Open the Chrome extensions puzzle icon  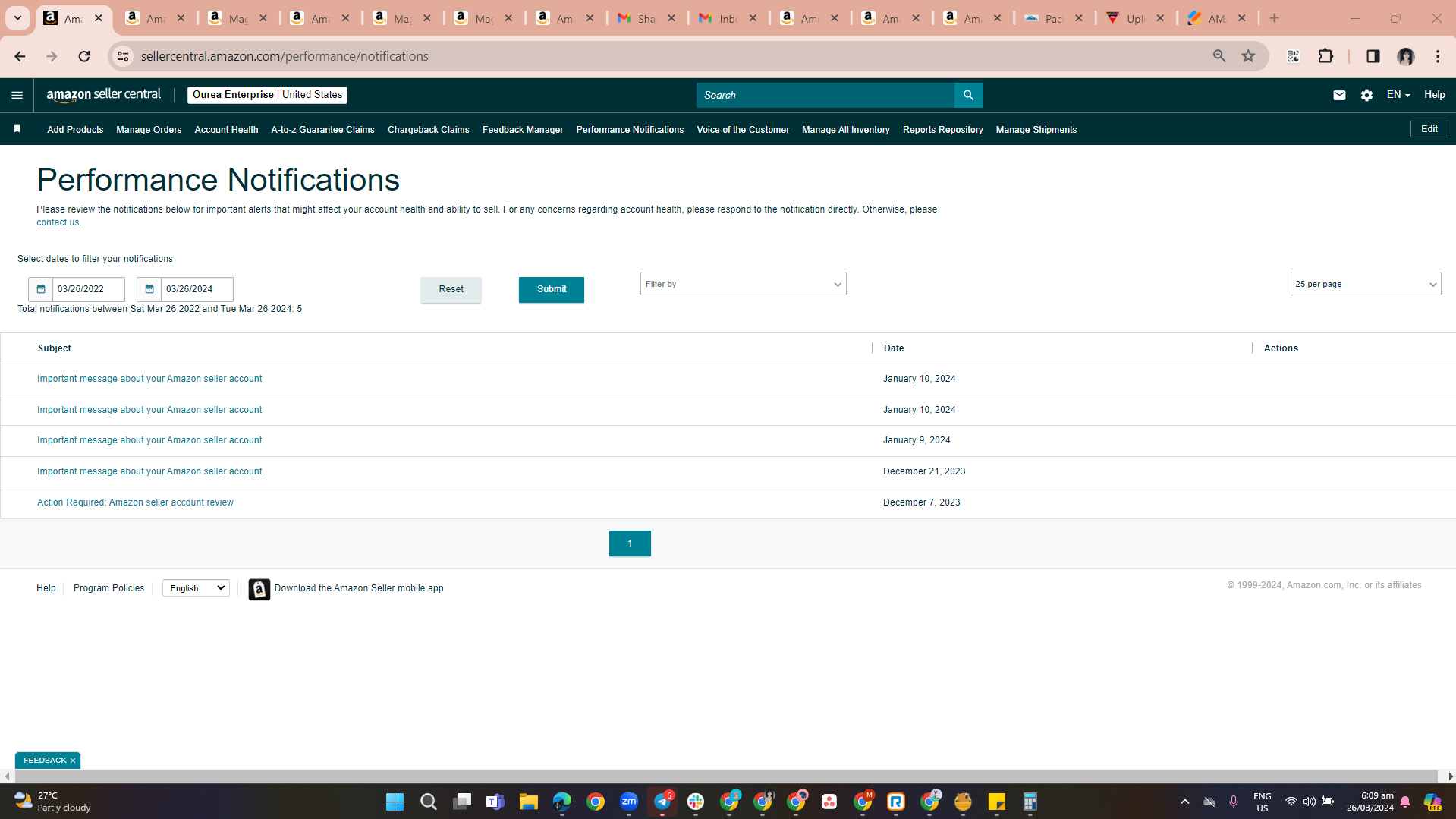click(x=1325, y=56)
